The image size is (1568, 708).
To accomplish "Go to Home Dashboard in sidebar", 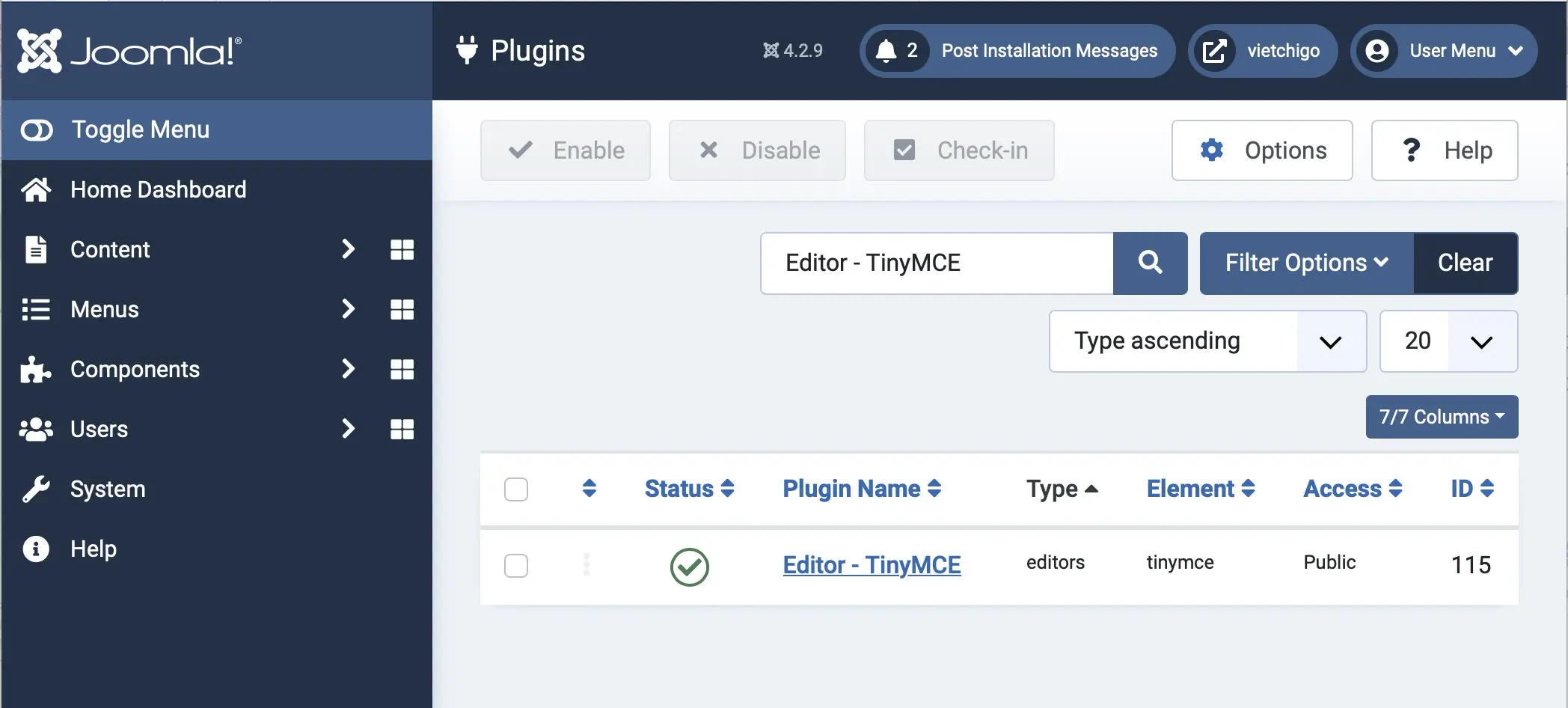I will [x=158, y=190].
